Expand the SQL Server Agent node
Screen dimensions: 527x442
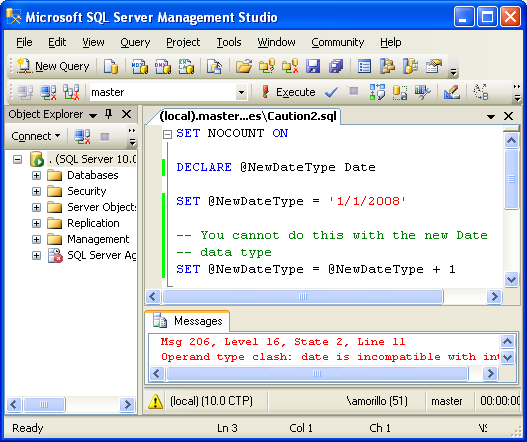36,255
